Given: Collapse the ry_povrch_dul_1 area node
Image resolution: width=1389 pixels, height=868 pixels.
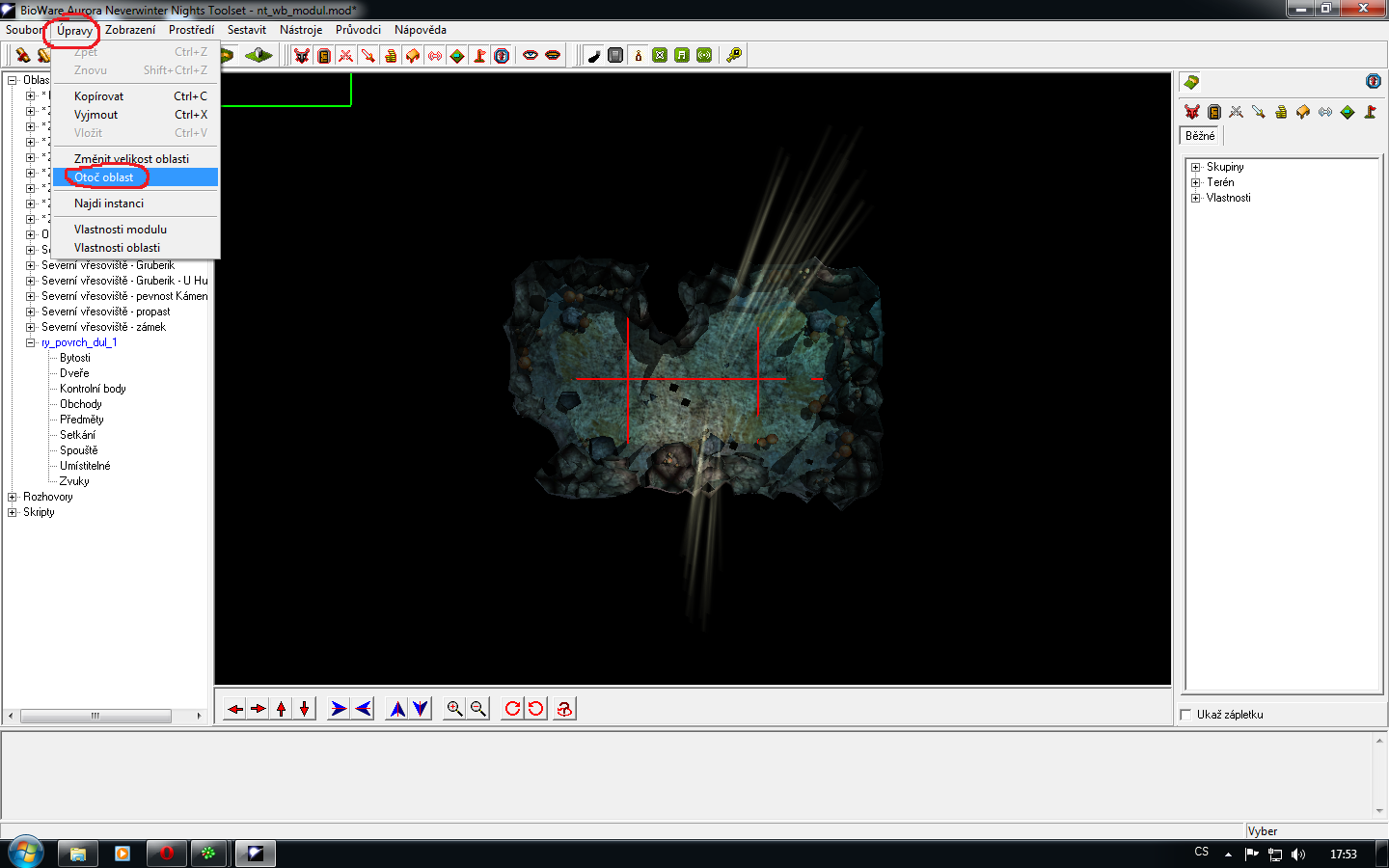Looking at the screenshot, I should (x=30, y=342).
